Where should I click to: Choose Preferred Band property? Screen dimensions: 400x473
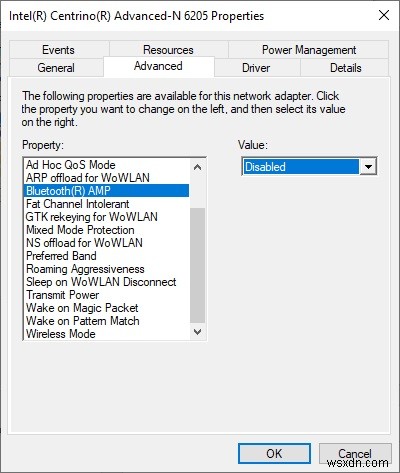(107, 256)
